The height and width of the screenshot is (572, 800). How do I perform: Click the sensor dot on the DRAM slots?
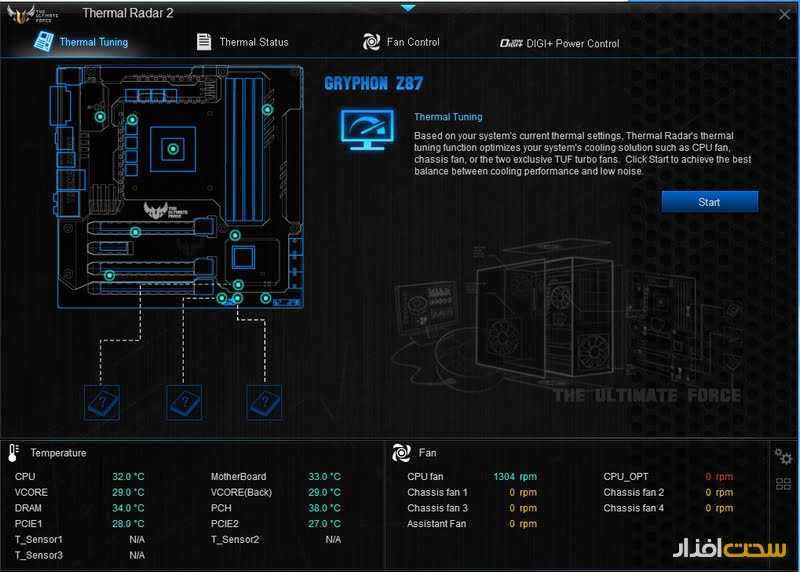point(267,109)
